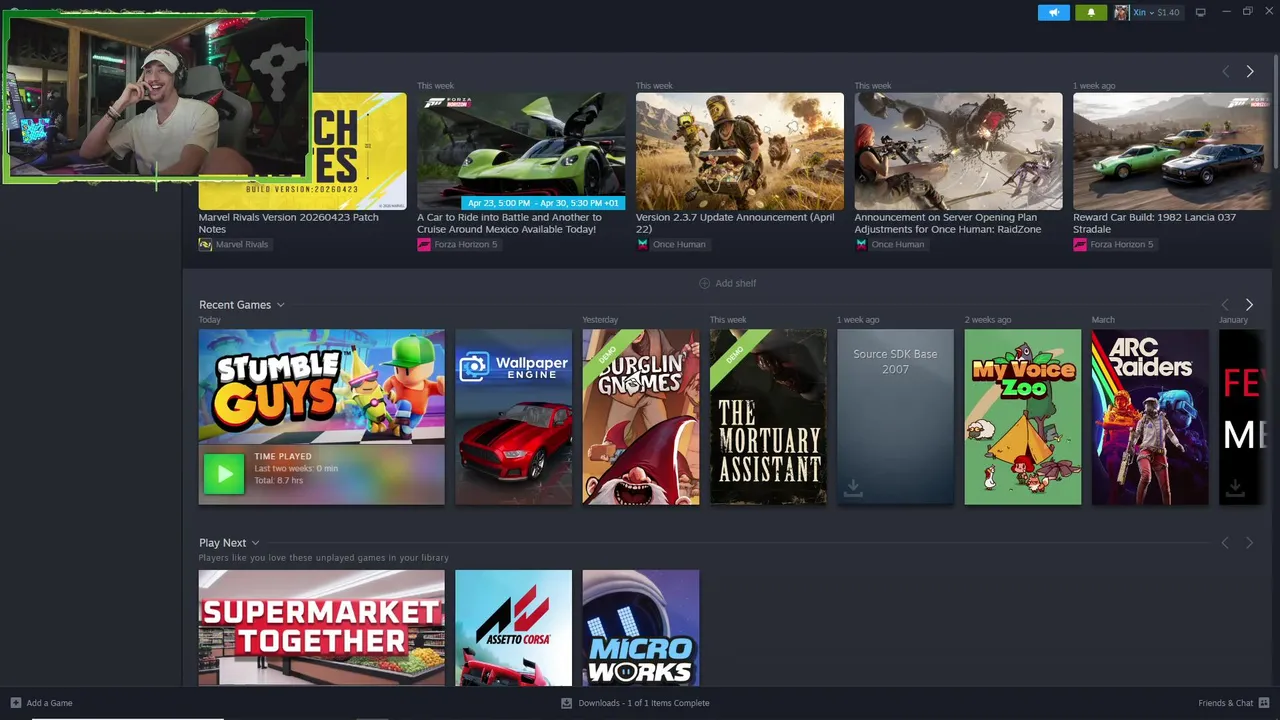This screenshot has height=720, width=1280.
Task: Show next news items with top arrow
Action: tap(1249, 72)
